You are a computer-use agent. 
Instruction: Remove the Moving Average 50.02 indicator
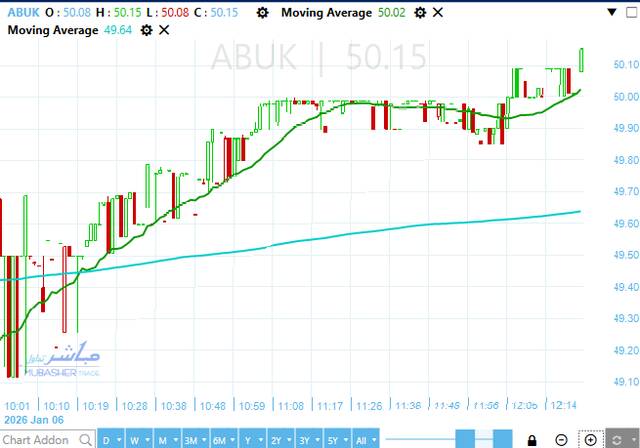(x=438, y=12)
